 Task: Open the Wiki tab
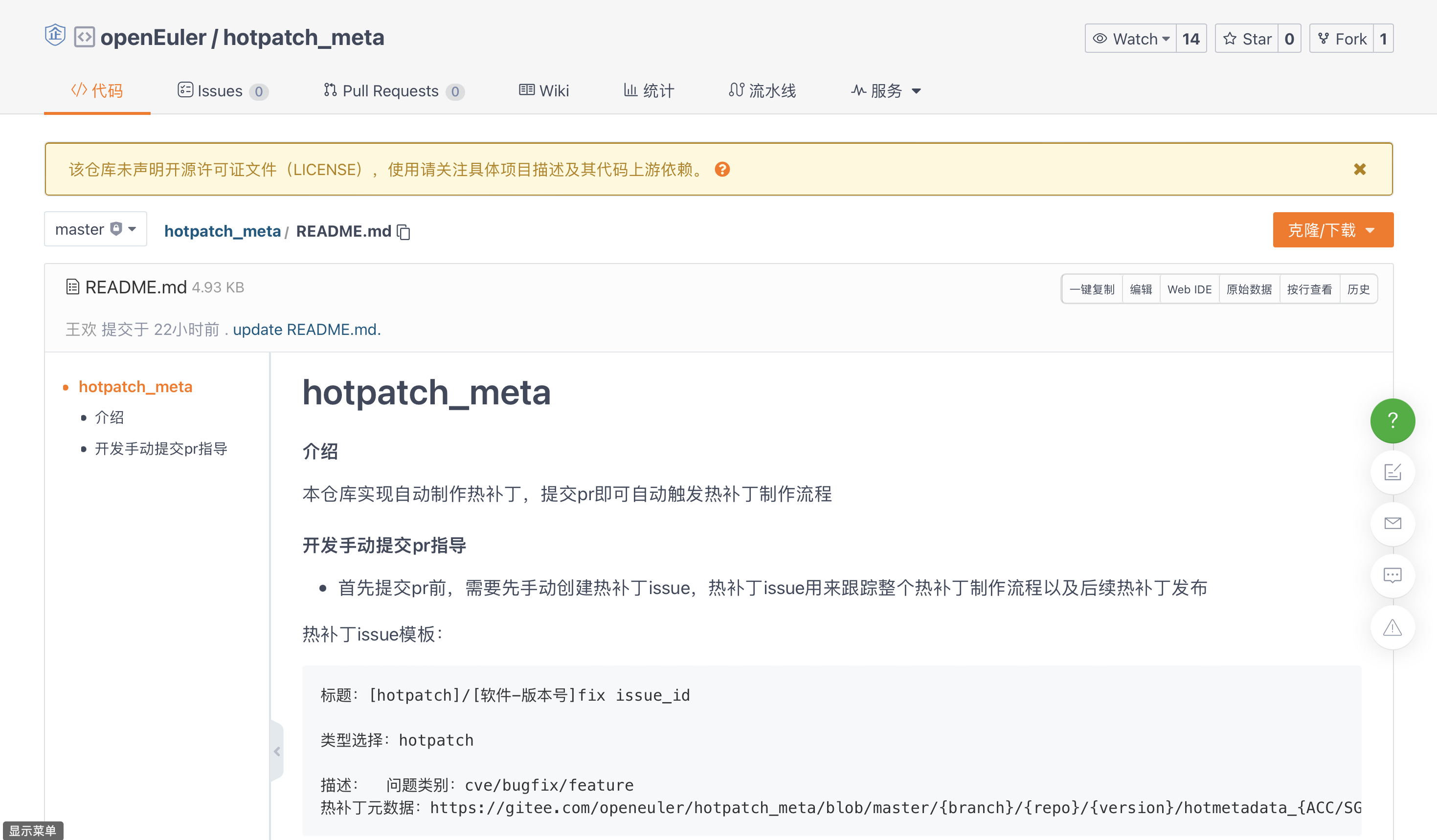click(544, 90)
